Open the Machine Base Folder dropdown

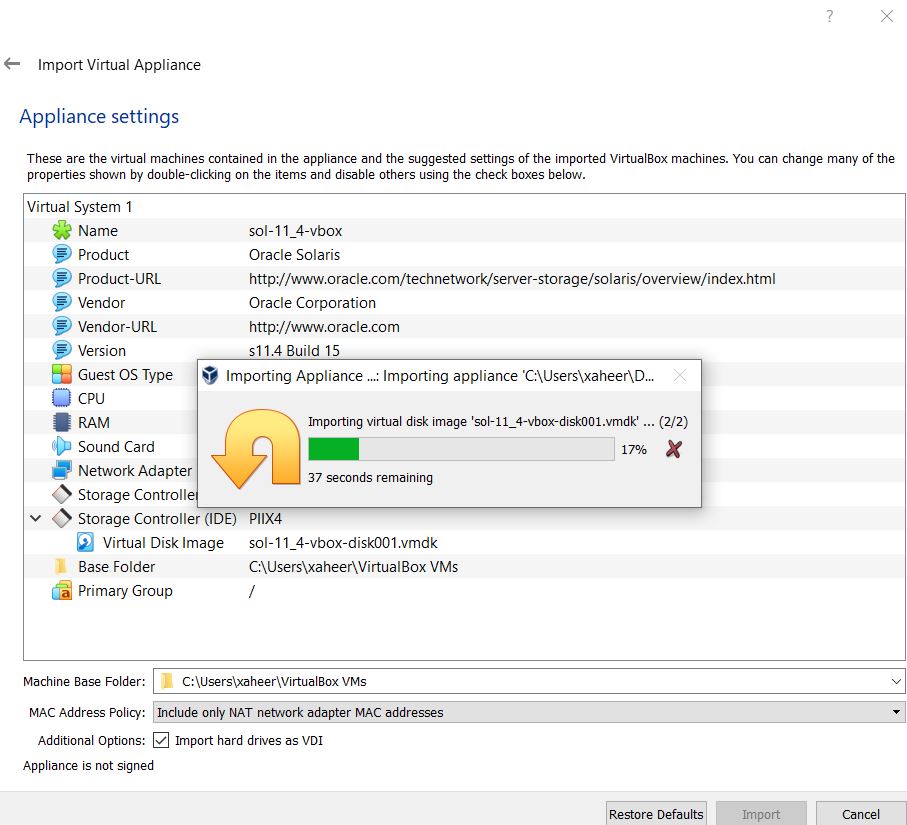pos(897,681)
